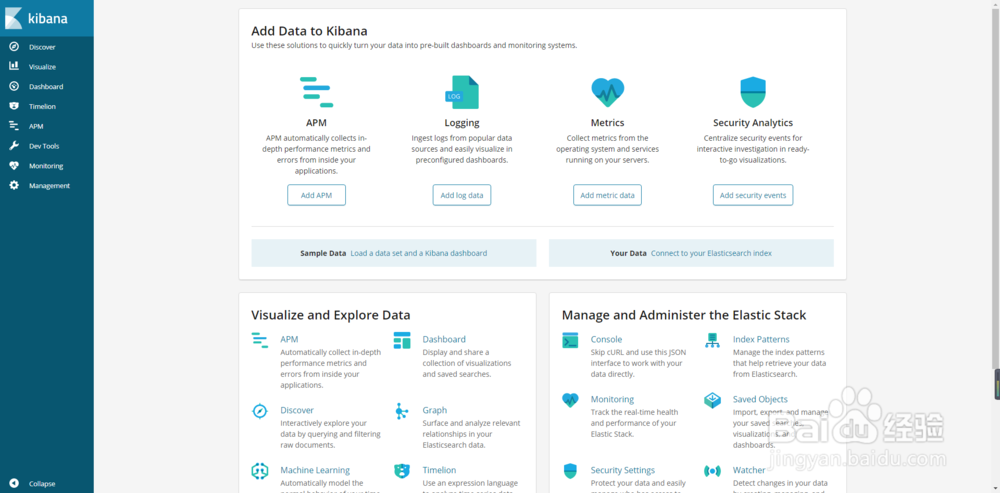Open the Timelion link under Visualize and Explore
The width and height of the screenshot is (1000, 493).
pyautogui.click(x=439, y=470)
